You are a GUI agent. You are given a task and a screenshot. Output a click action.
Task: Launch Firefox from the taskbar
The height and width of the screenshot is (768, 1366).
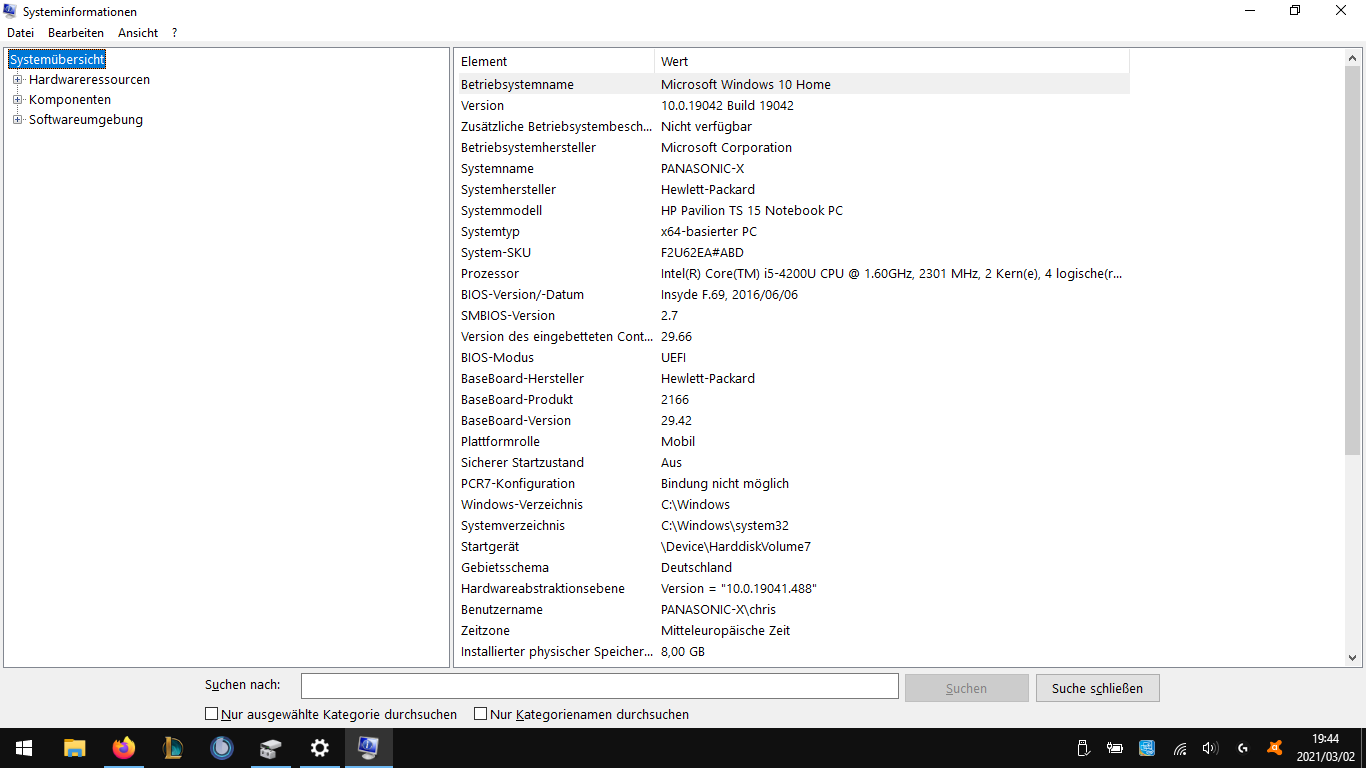click(123, 748)
